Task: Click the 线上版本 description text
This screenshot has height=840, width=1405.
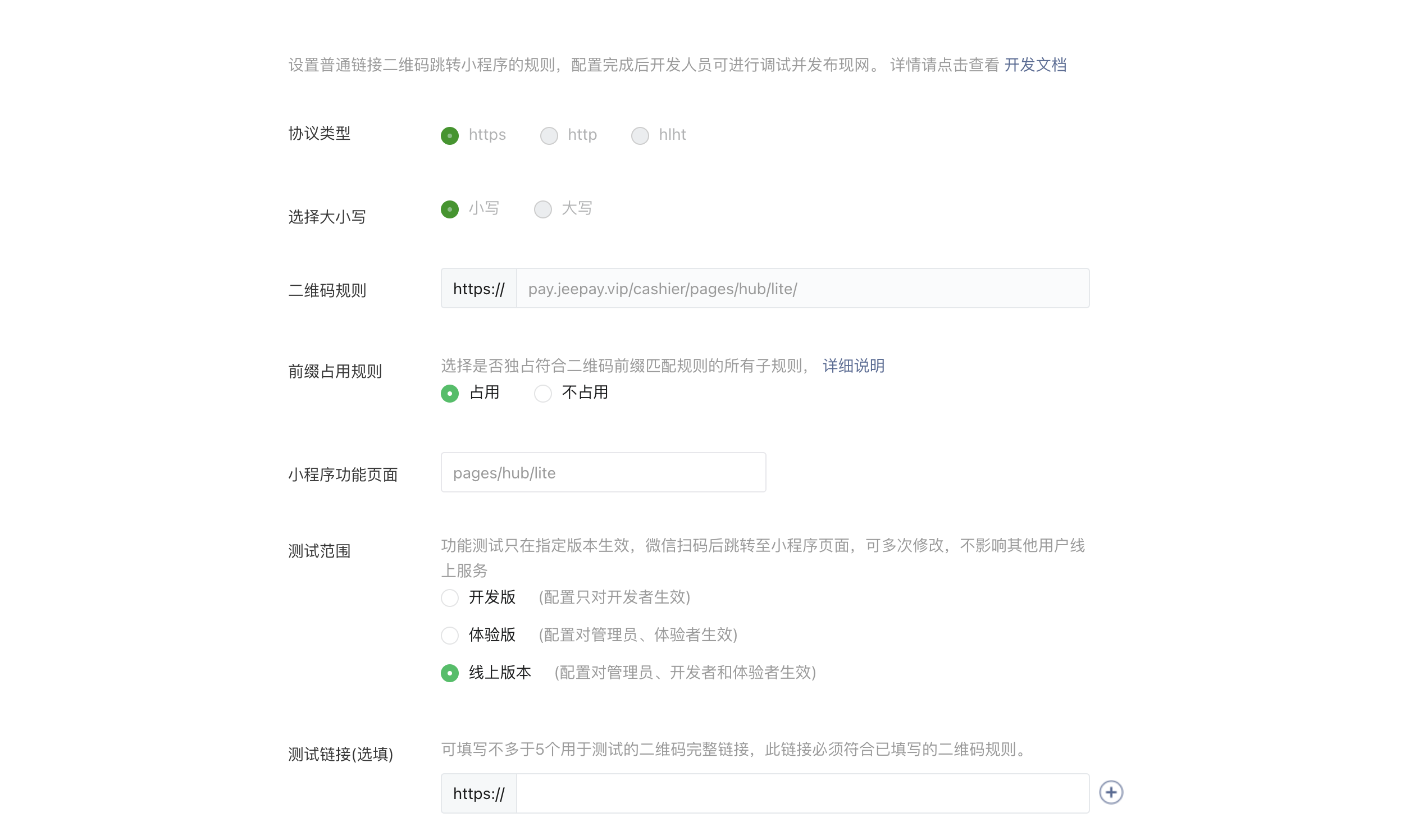Action: coord(685,673)
